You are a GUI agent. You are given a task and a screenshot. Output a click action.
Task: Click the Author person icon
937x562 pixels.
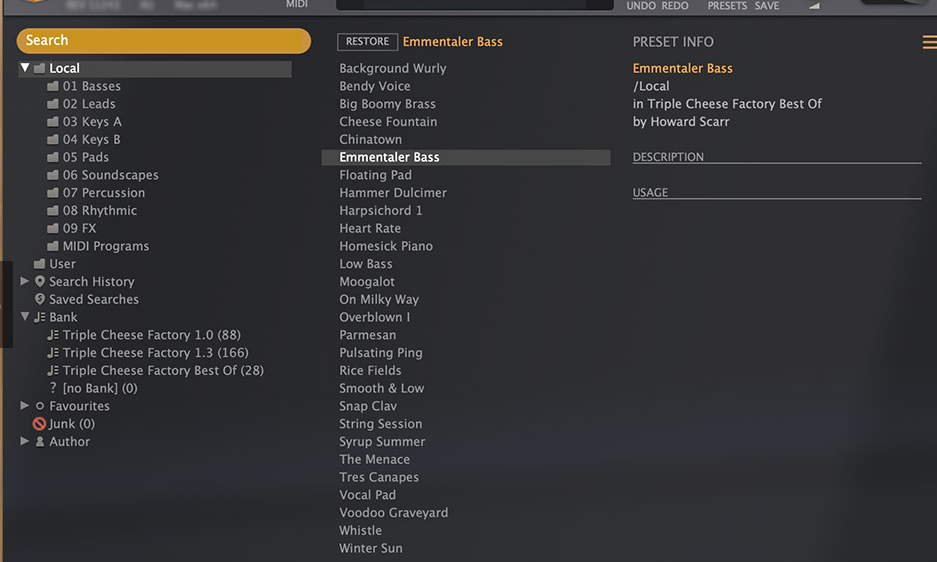tap(40, 442)
